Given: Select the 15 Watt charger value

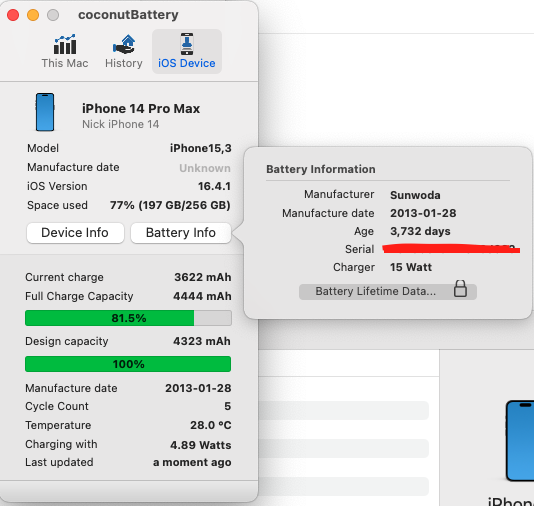Looking at the screenshot, I should (411, 267).
